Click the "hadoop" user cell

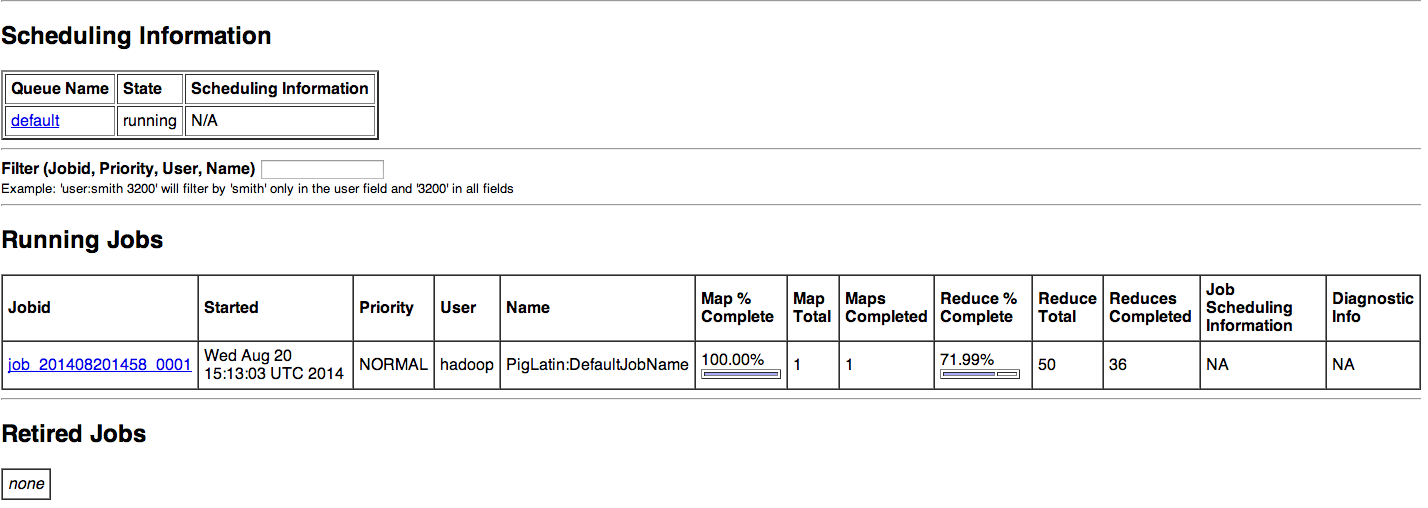click(467, 365)
